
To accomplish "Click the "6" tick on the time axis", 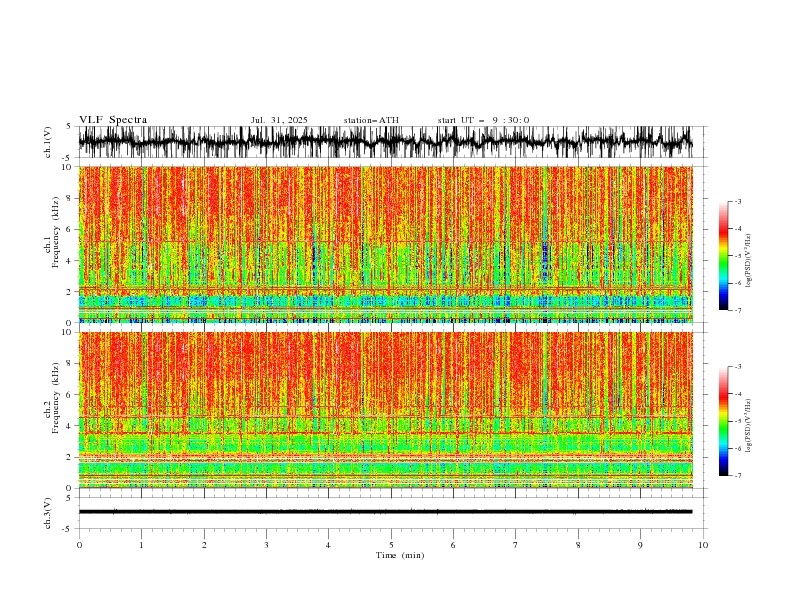I will coord(453,545).
